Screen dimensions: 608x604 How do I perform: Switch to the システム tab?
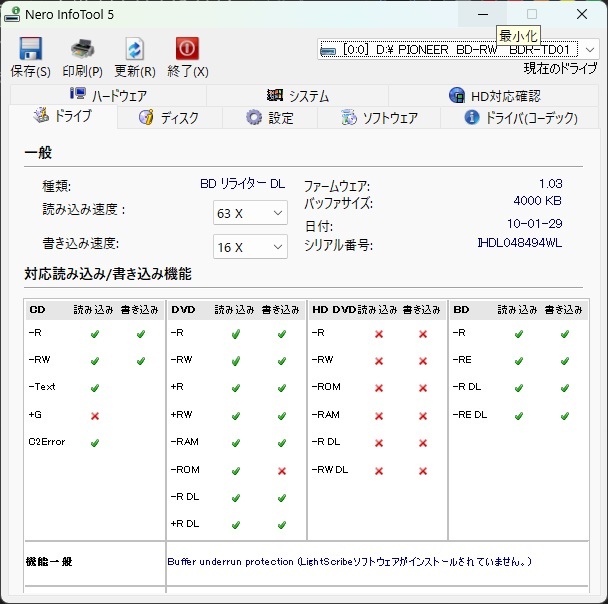click(297, 95)
